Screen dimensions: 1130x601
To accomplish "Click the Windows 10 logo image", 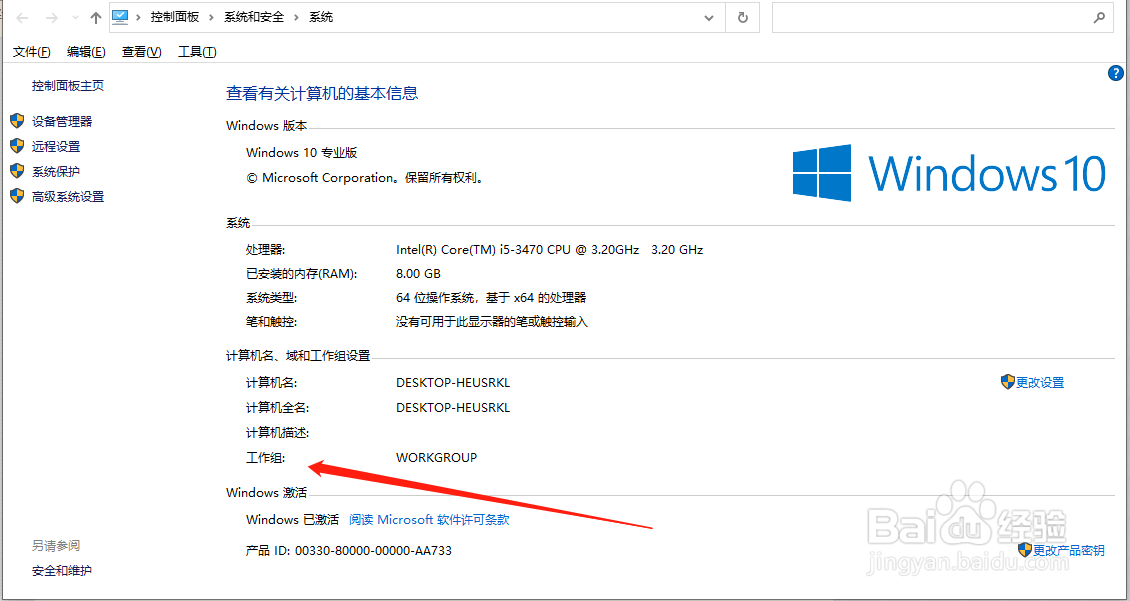I will pyautogui.click(x=949, y=173).
